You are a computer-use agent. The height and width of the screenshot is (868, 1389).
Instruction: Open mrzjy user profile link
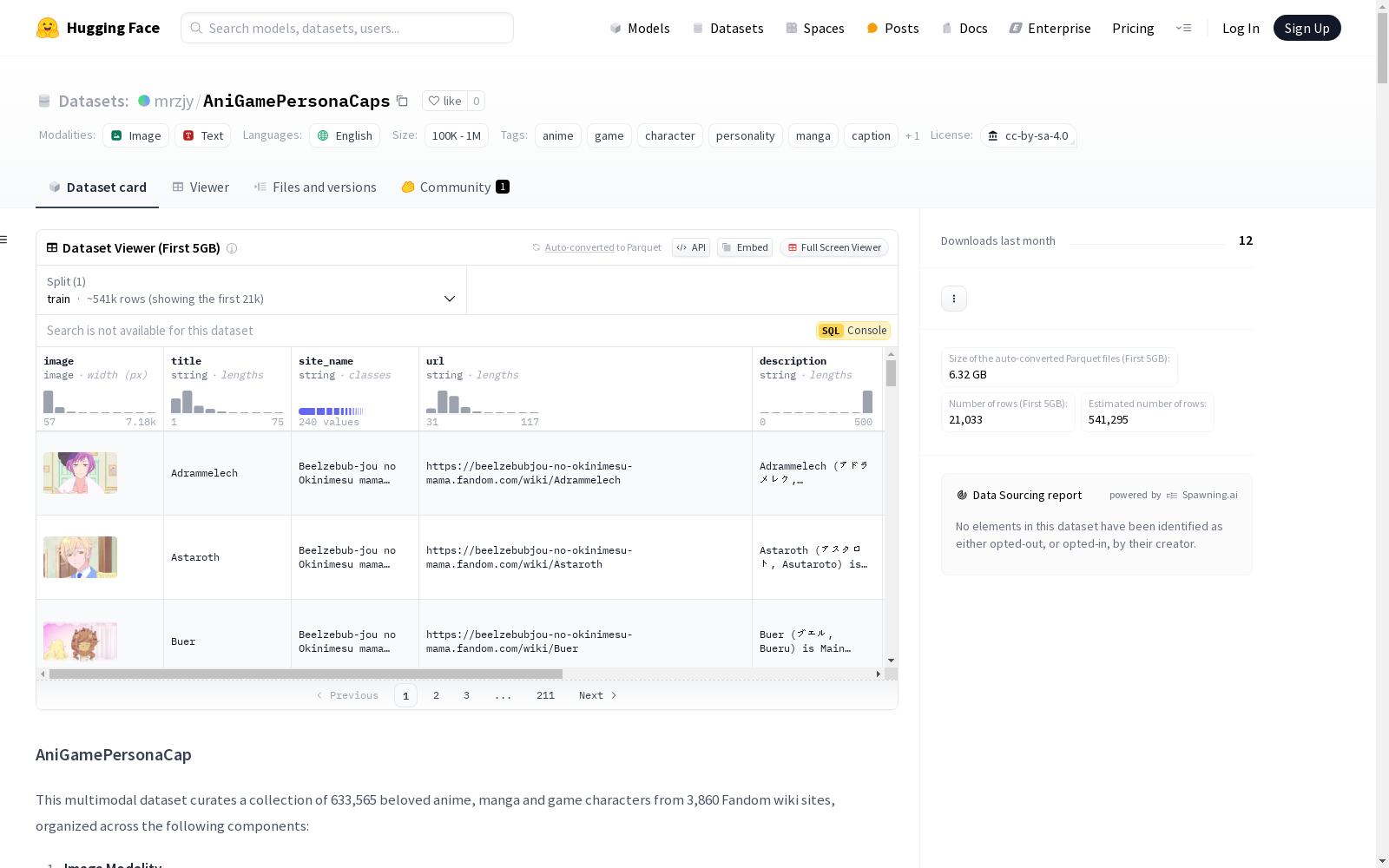point(174,101)
